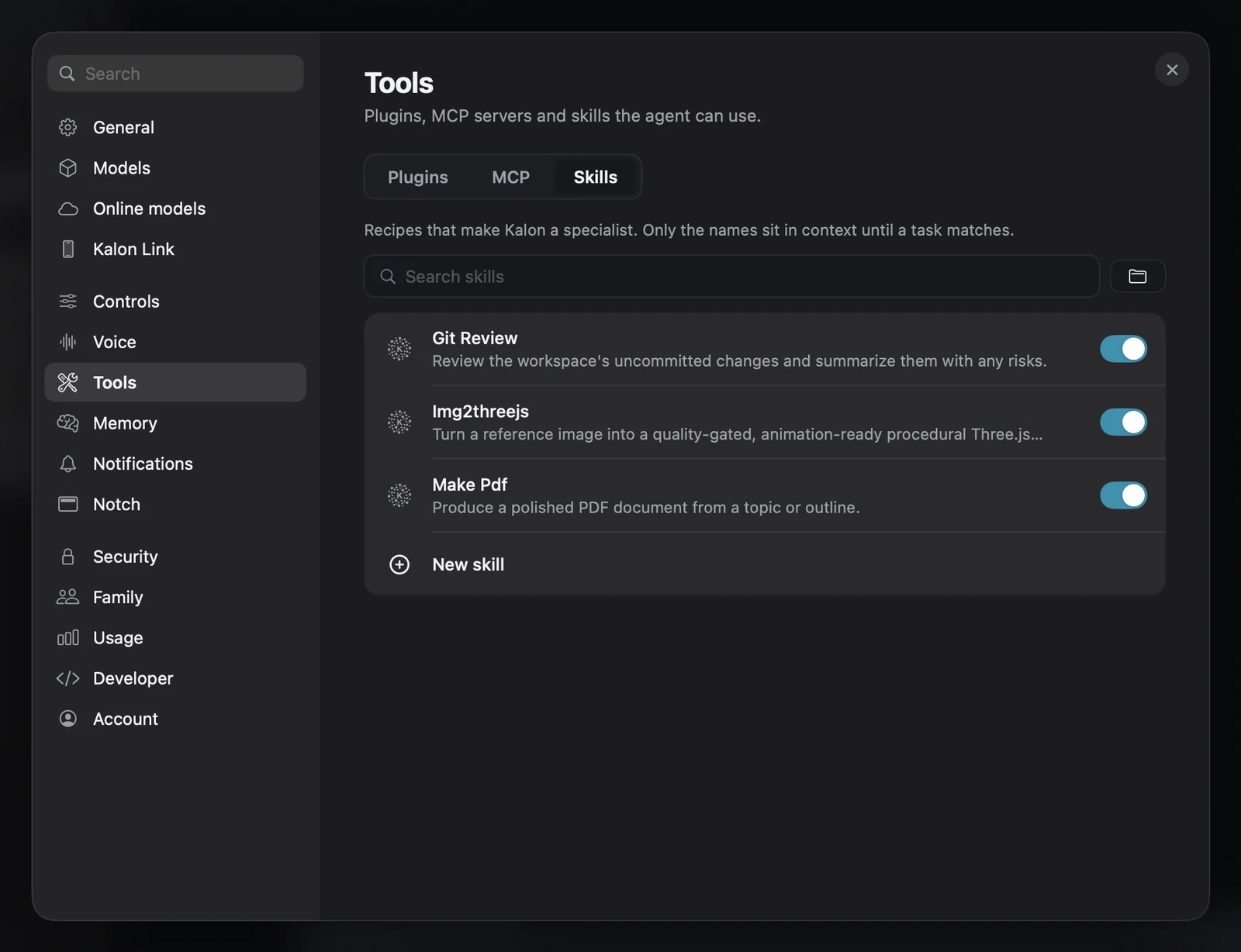Click the 'Review the workspace's uncommitted changes' description
Image resolution: width=1241 pixels, height=952 pixels.
click(739, 361)
